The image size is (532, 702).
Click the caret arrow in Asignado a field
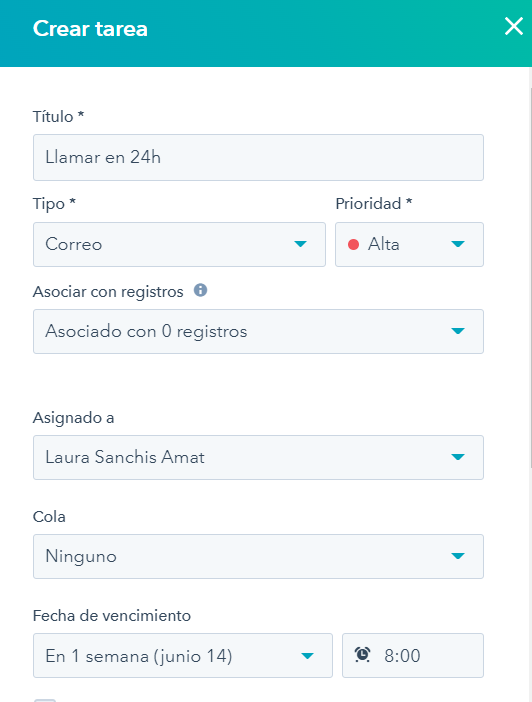coord(458,457)
